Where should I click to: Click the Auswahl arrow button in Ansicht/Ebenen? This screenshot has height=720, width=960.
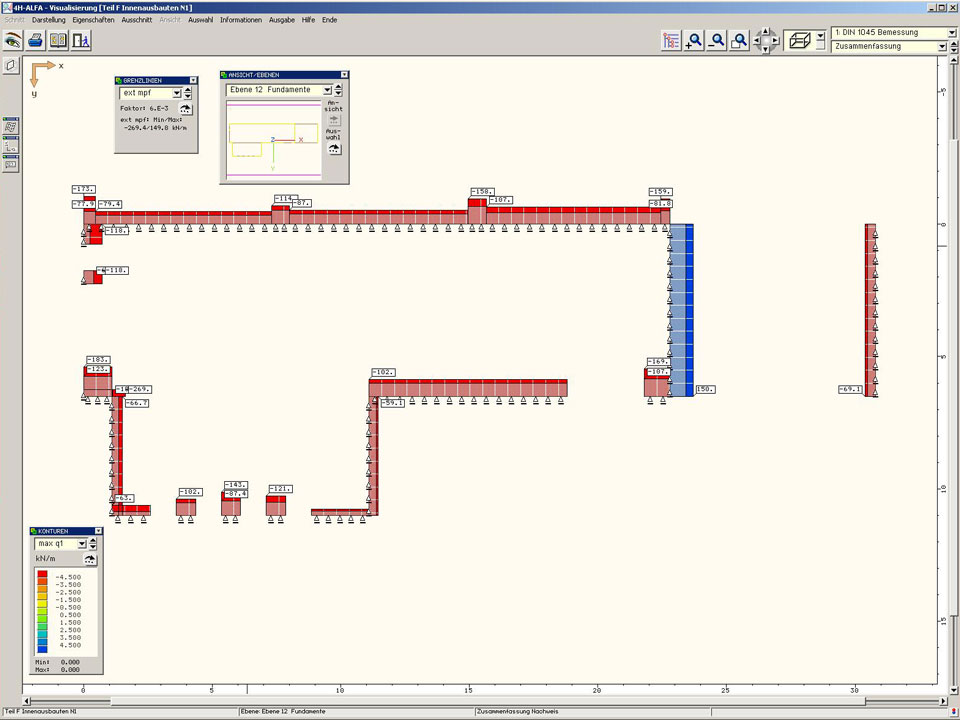(x=334, y=149)
